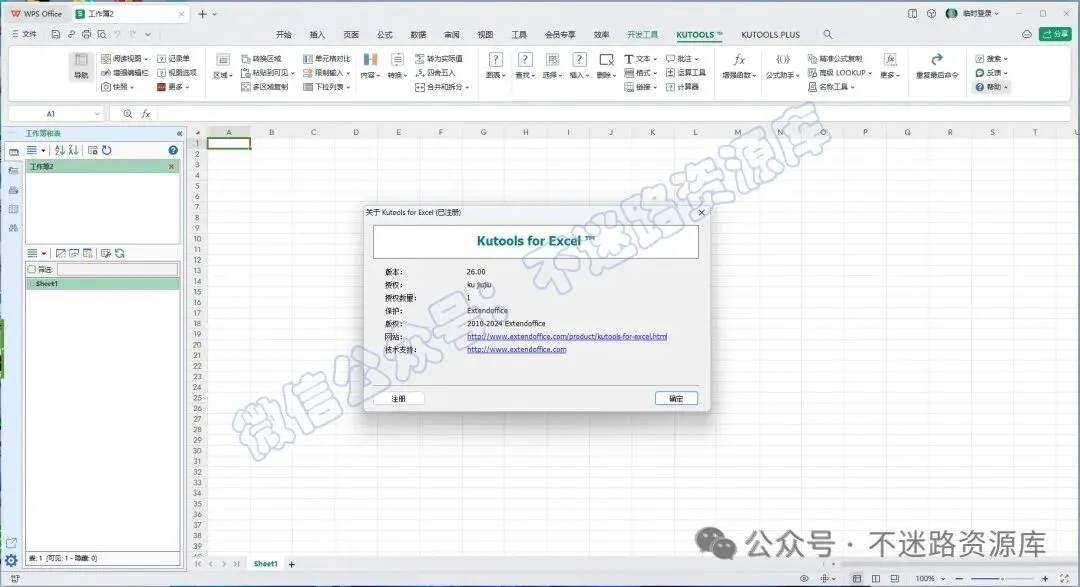Click 转为实际值 to actual values
This screenshot has height=587, width=1080.
click(439, 59)
